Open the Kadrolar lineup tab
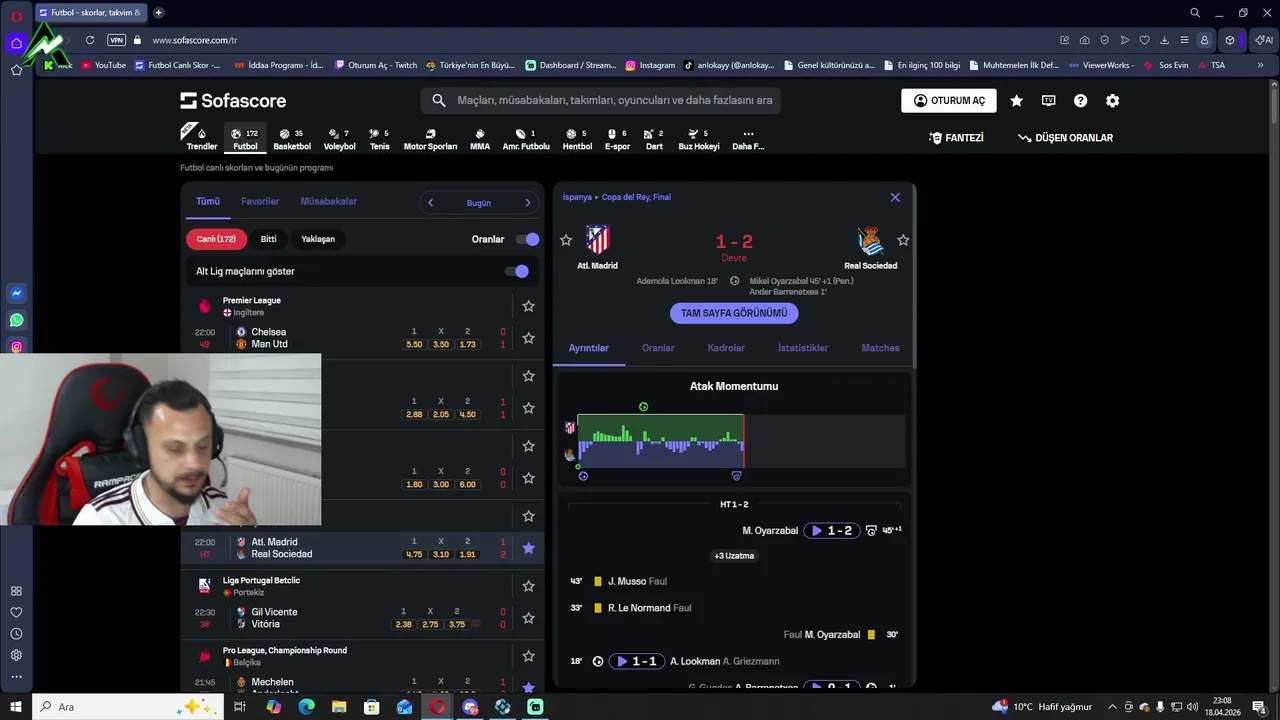The width and height of the screenshot is (1280, 720). [x=726, y=348]
